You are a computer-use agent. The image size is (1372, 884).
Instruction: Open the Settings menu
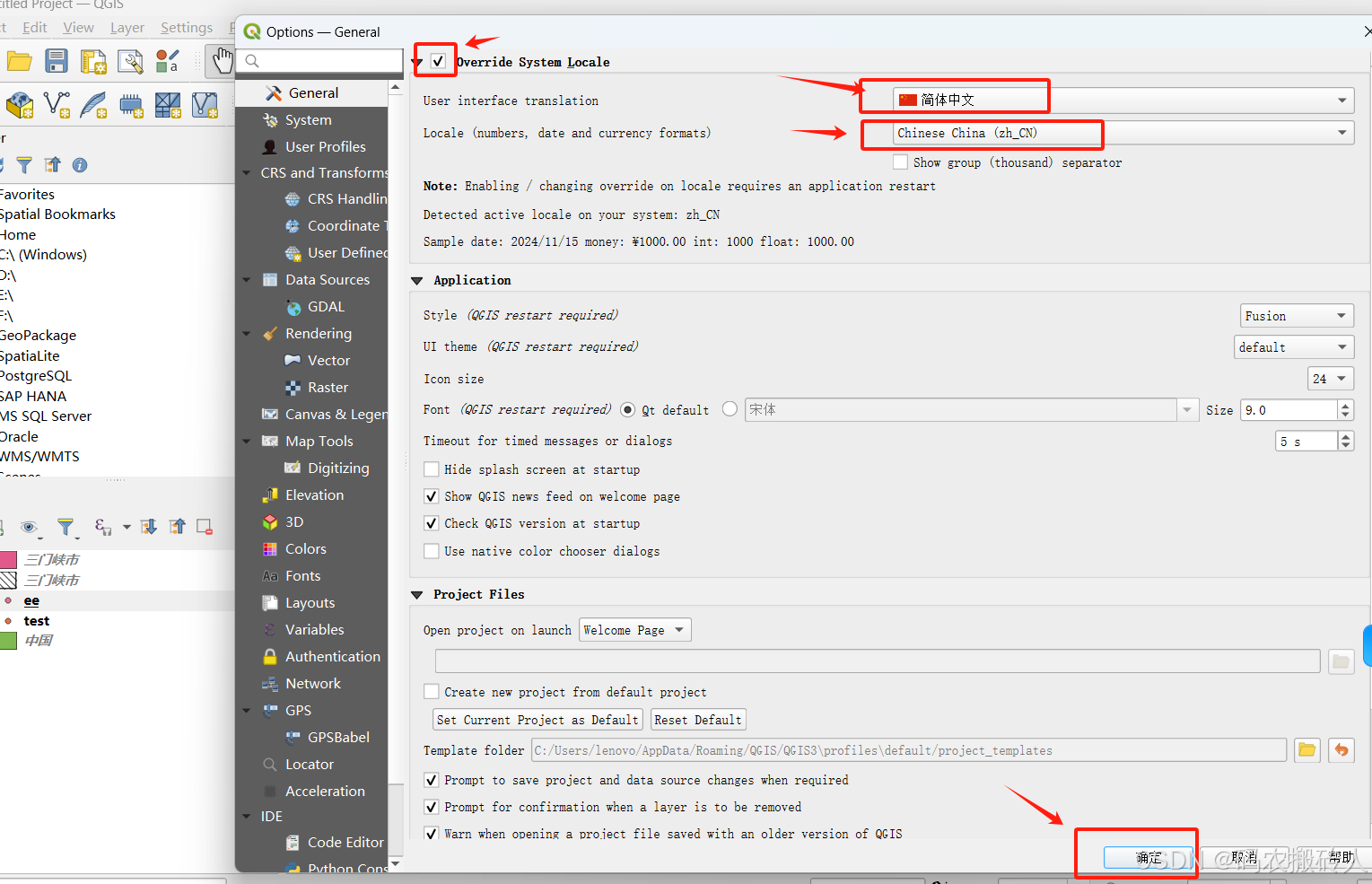[187, 27]
